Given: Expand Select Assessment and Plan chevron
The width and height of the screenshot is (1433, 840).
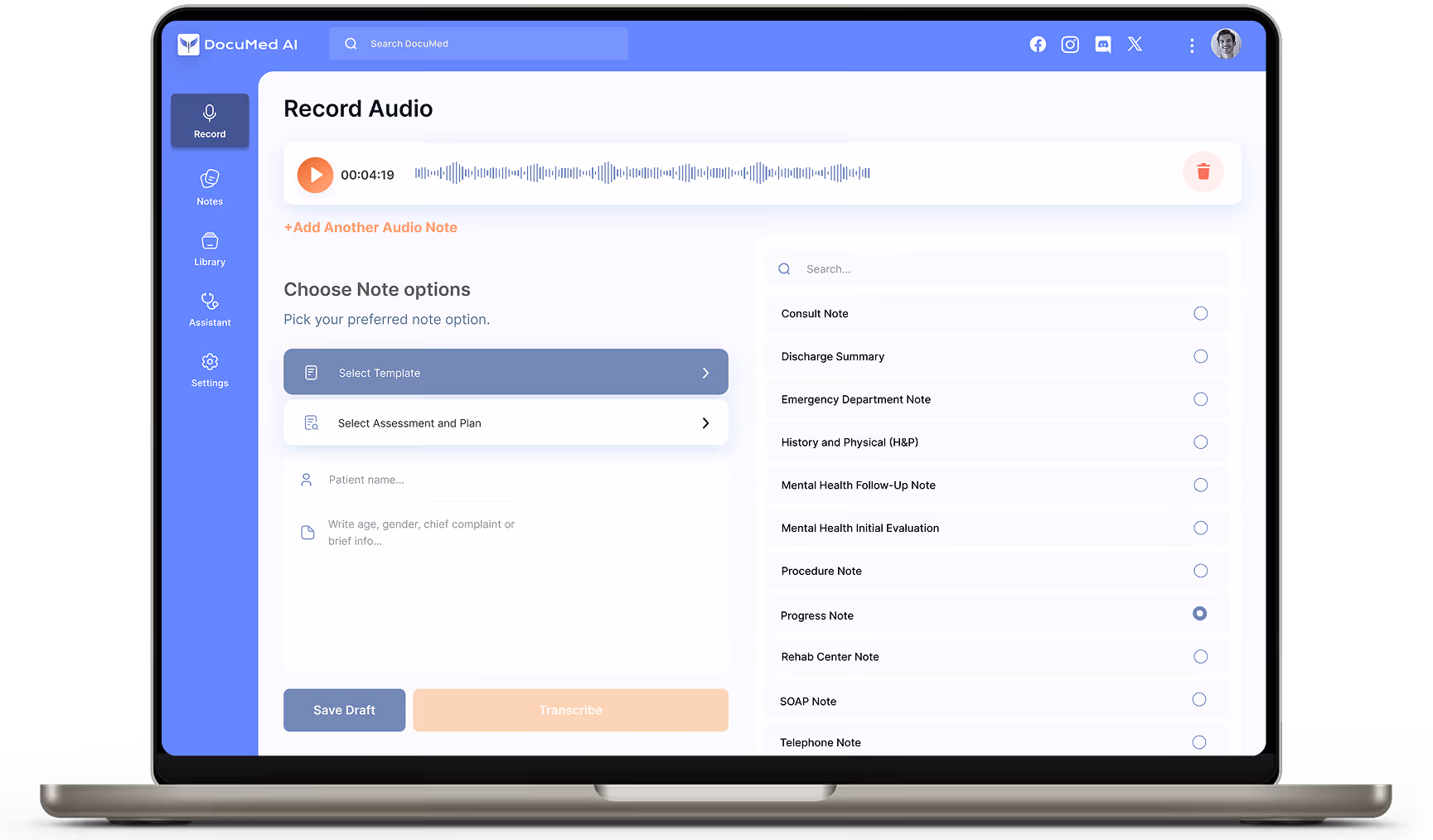Looking at the screenshot, I should pos(705,423).
